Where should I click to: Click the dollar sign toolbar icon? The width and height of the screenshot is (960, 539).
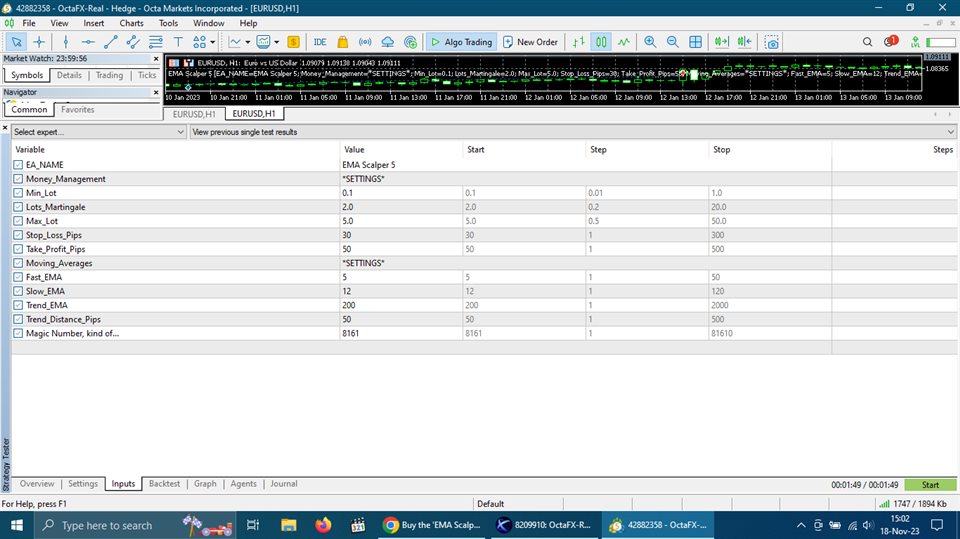(x=293, y=42)
